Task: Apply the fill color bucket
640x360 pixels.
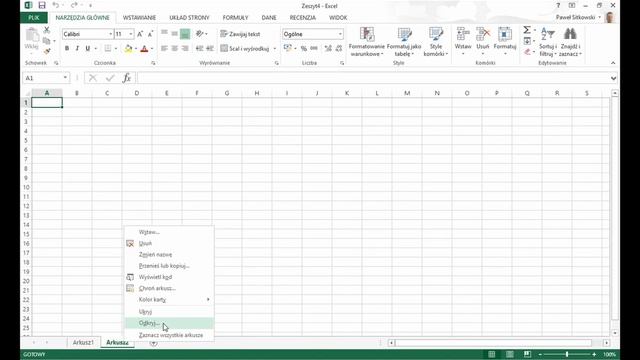Action: tap(128, 49)
